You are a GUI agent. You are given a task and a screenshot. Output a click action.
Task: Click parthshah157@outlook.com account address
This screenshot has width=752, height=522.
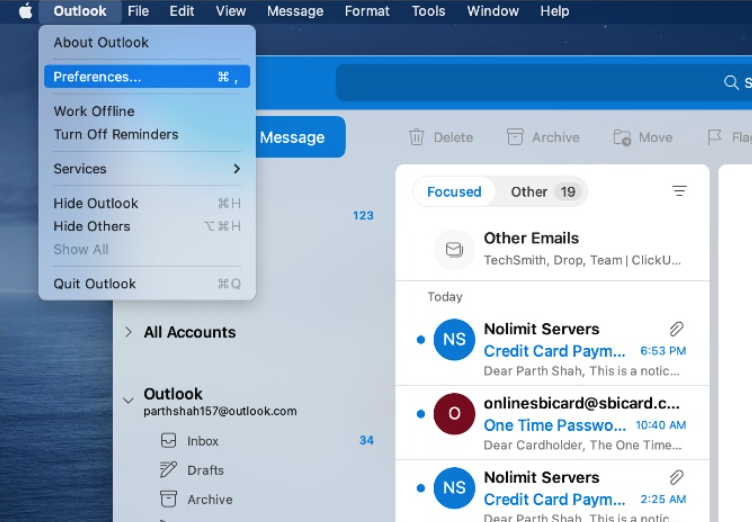pos(220,411)
